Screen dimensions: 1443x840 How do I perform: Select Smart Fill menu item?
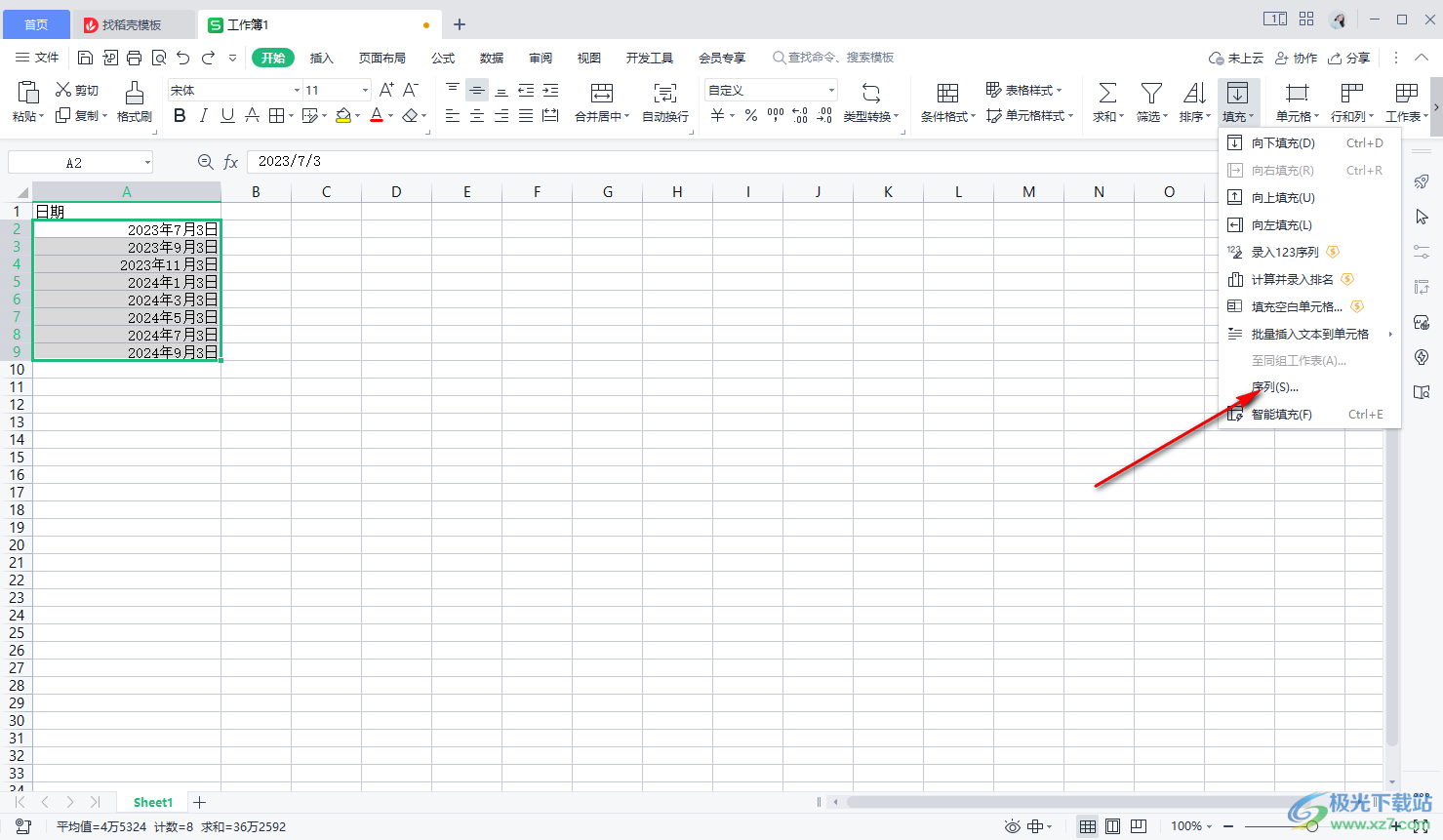click(1309, 415)
